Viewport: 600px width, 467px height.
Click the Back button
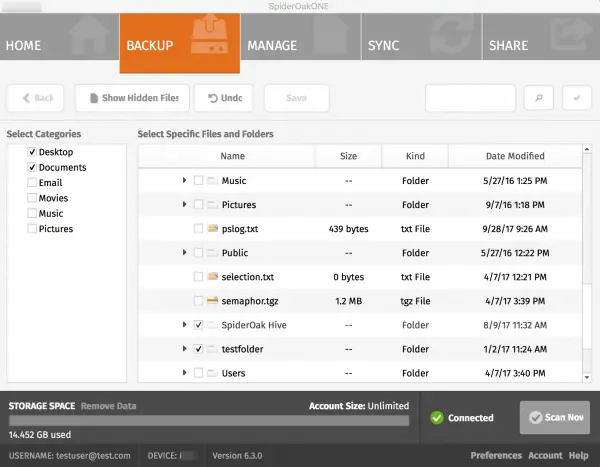click(x=35, y=98)
